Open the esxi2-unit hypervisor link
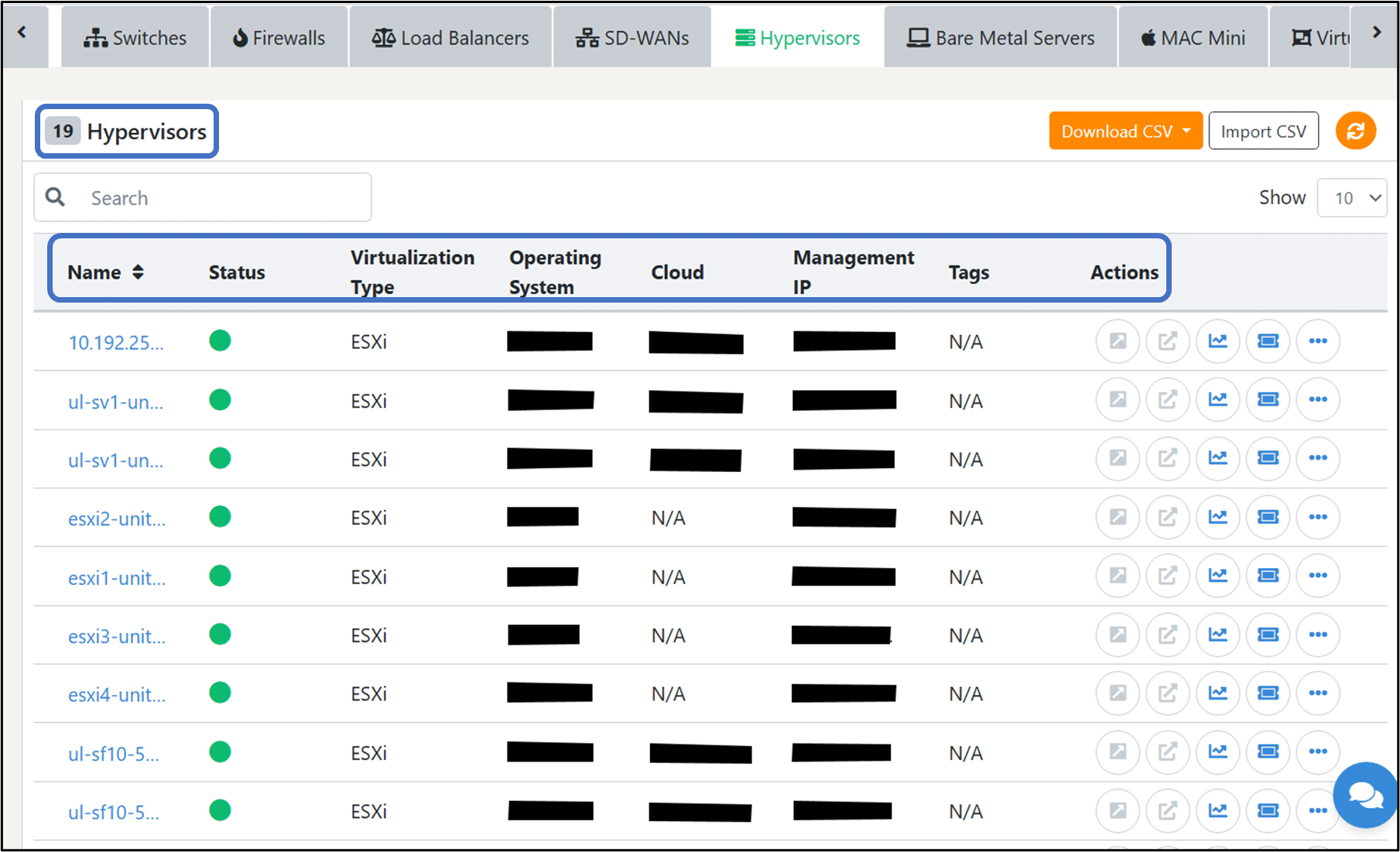This screenshot has width=1400, height=852. click(x=117, y=518)
